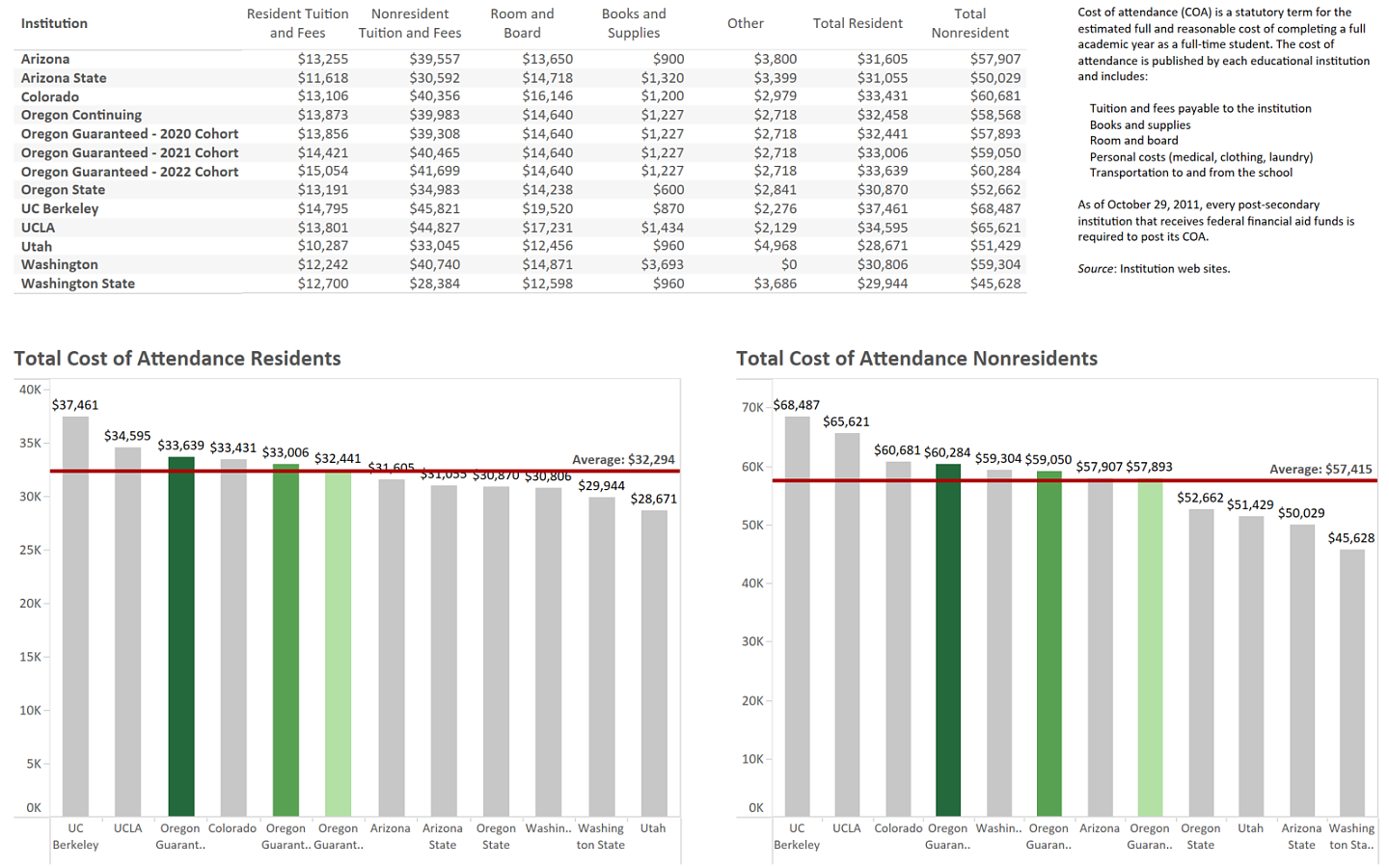Select the UC Berkeley row label
The image size is (1389, 868).
(60, 208)
